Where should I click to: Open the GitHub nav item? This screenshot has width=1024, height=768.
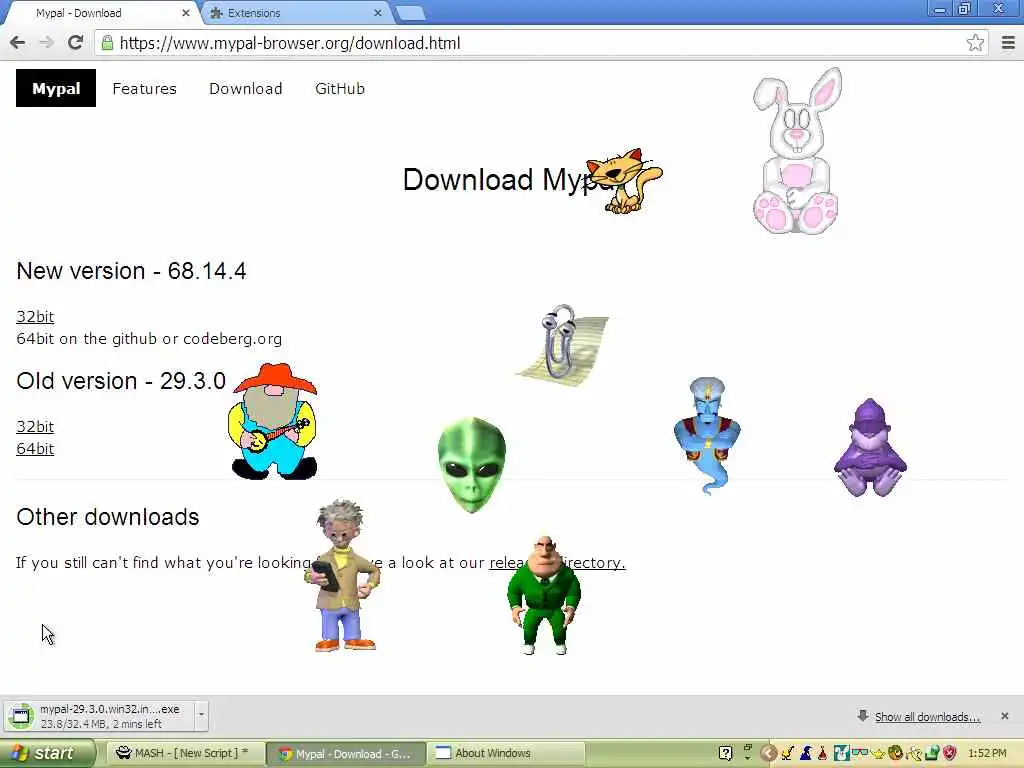click(340, 89)
